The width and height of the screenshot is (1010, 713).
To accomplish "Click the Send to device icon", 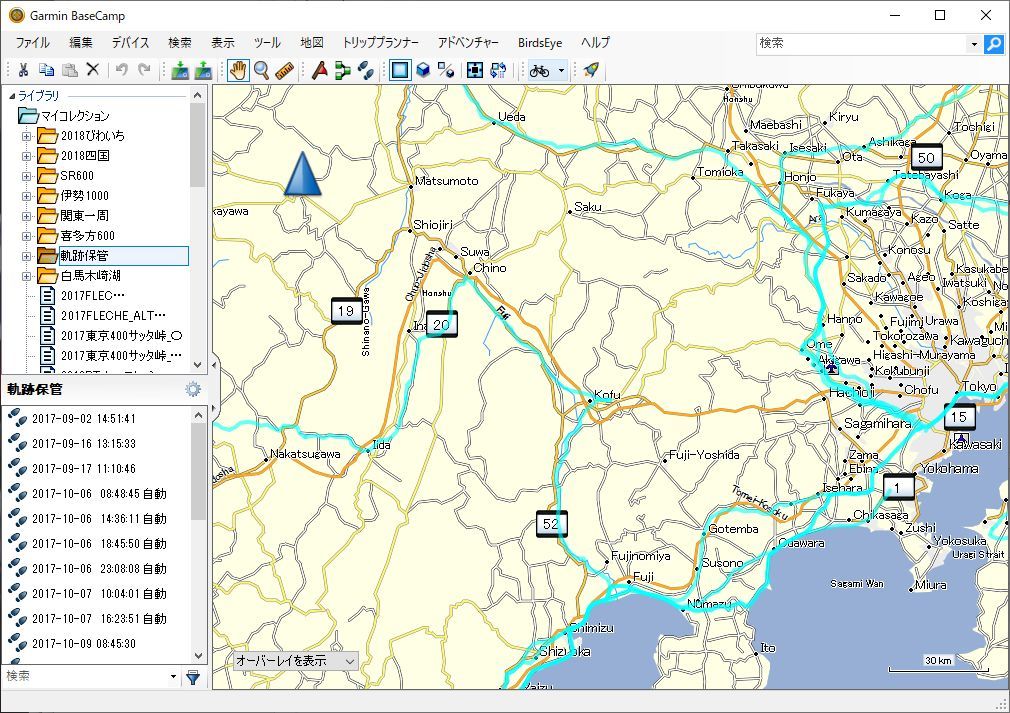I will pyautogui.click(x=180, y=70).
